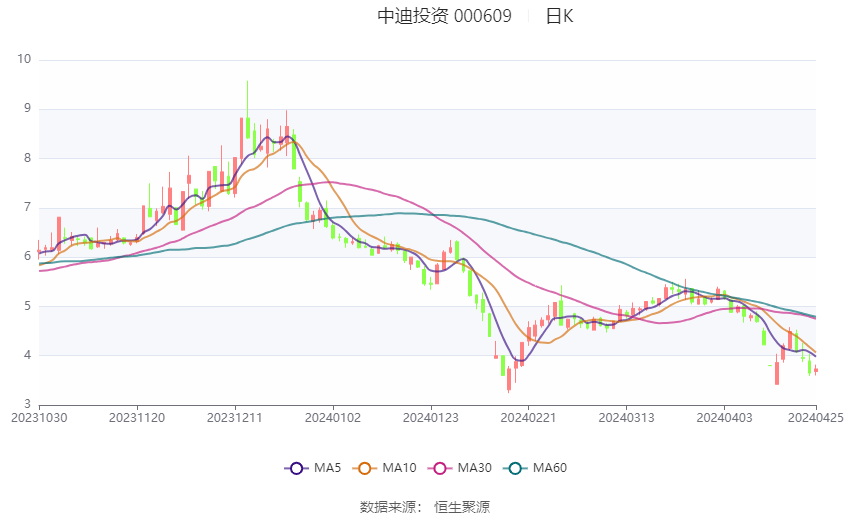Toggle MA60 visibility via its legend text
Image resolution: width=850 pixels, height=517 pixels.
tap(550, 468)
